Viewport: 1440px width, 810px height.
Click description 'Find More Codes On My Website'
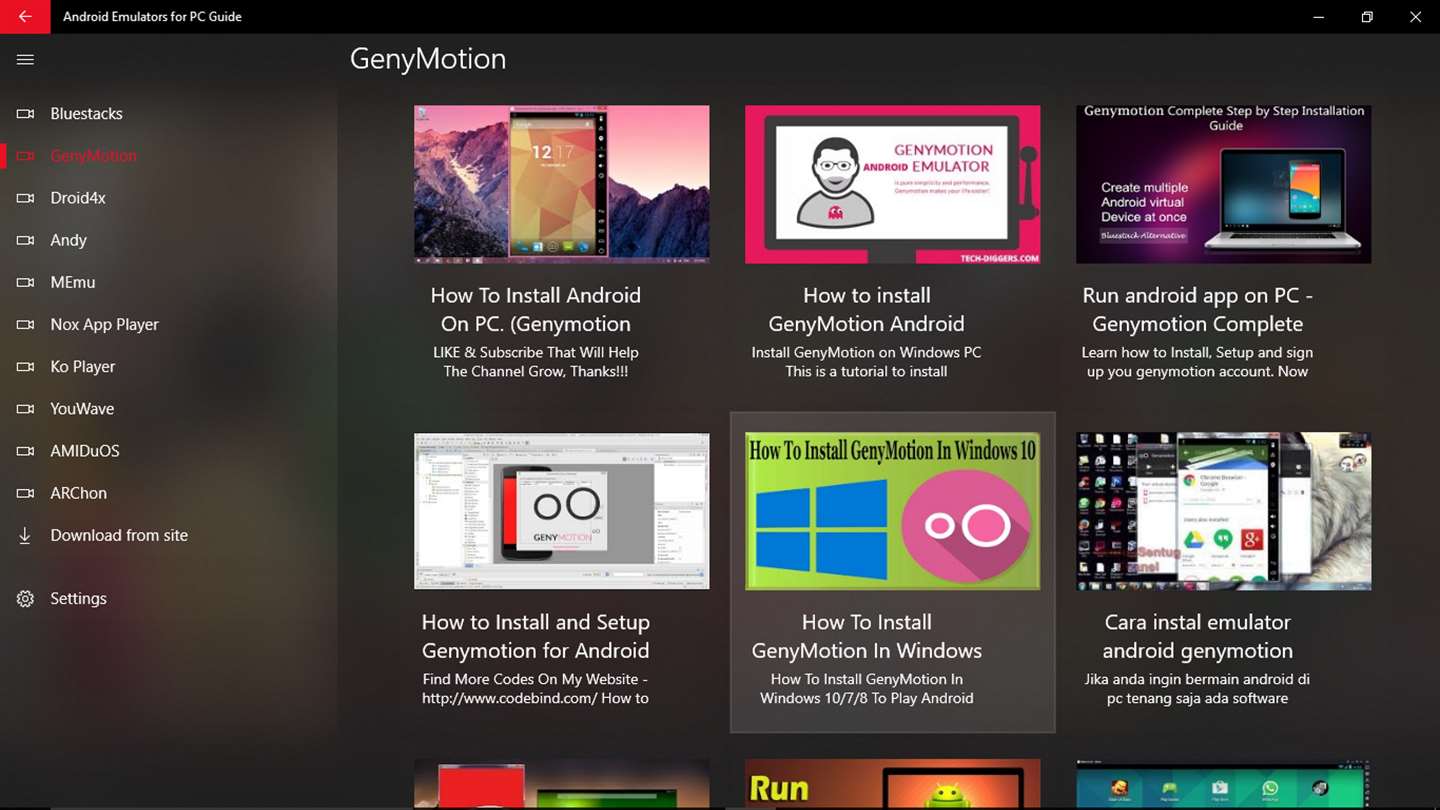(530, 679)
